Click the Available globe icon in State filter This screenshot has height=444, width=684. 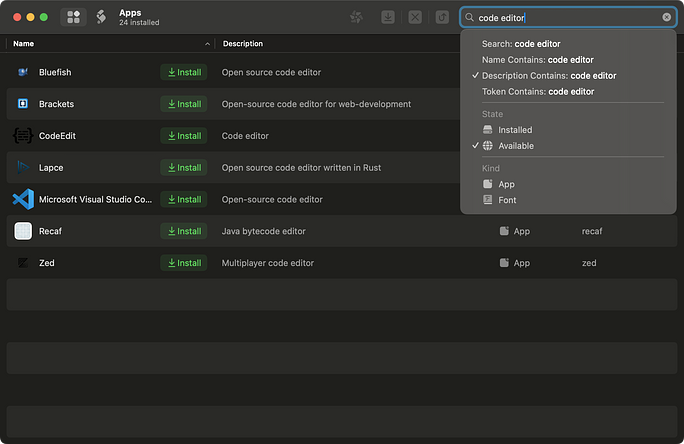[x=488, y=146]
